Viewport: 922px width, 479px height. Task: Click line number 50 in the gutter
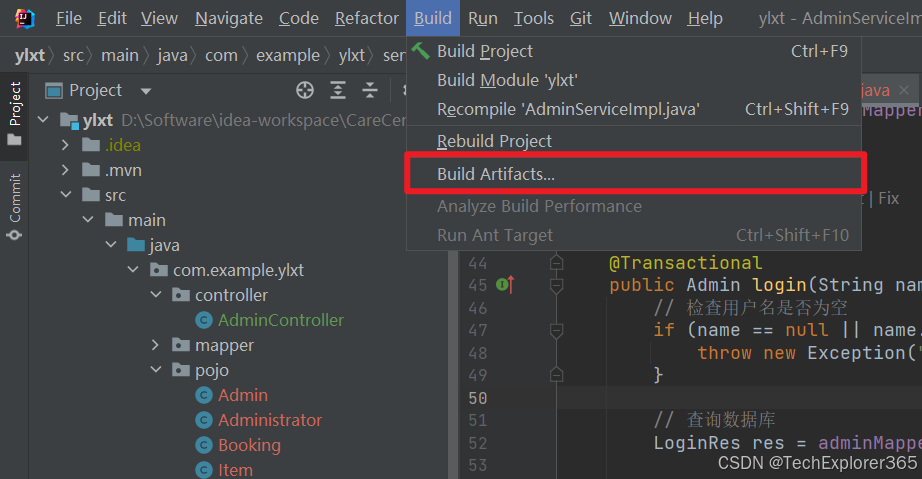point(478,398)
